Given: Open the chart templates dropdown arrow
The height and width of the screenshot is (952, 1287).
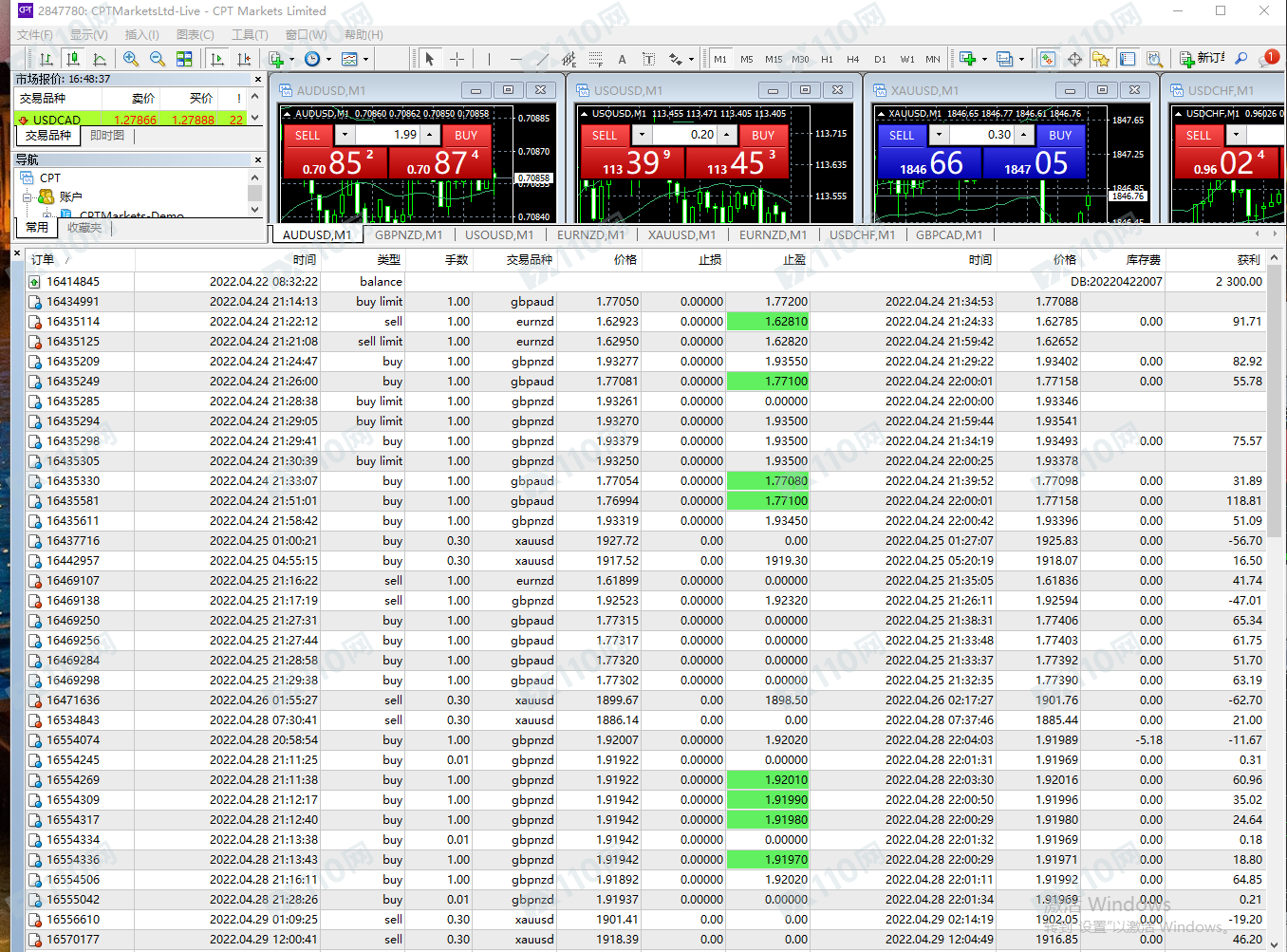Looking at the screenshot, I should 365,59.
